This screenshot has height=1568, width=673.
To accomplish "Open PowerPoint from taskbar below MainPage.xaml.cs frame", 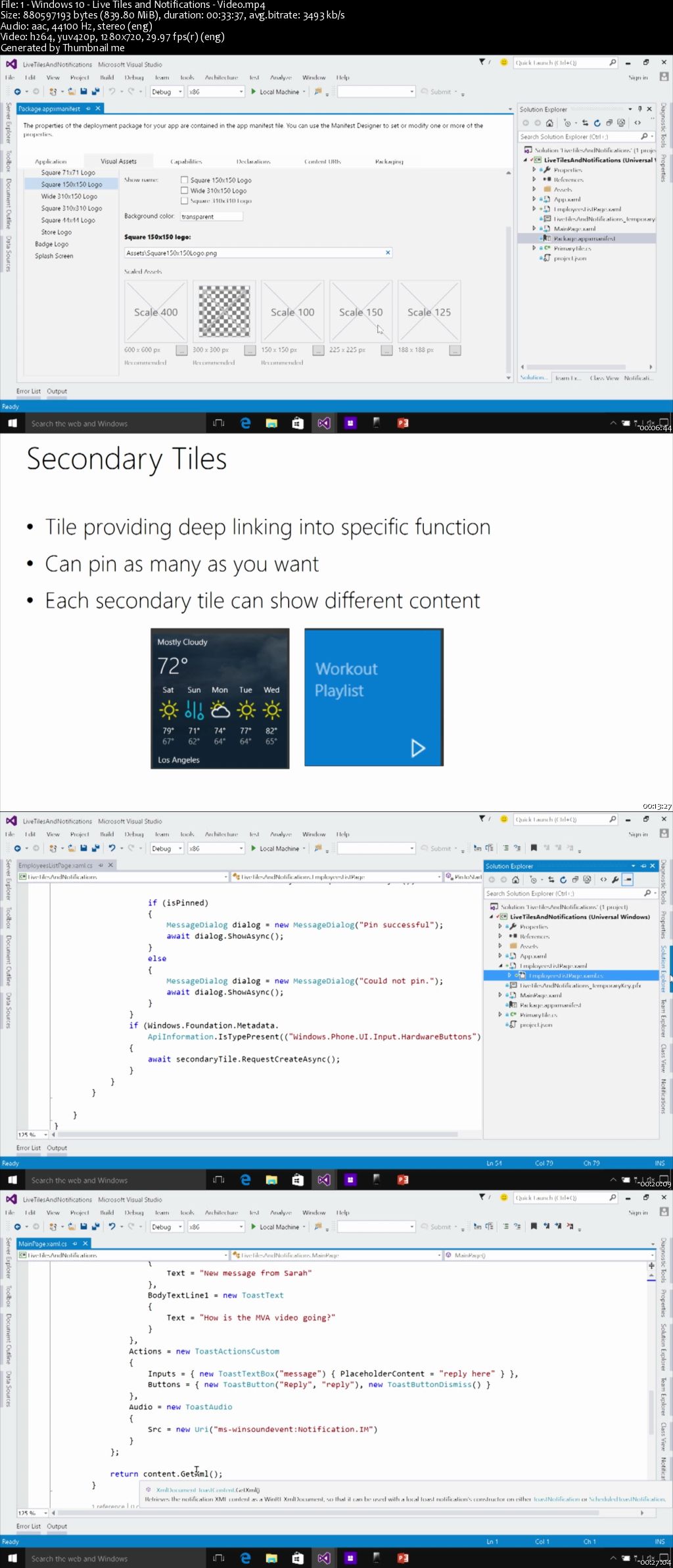I will [x=403, y=1558].
